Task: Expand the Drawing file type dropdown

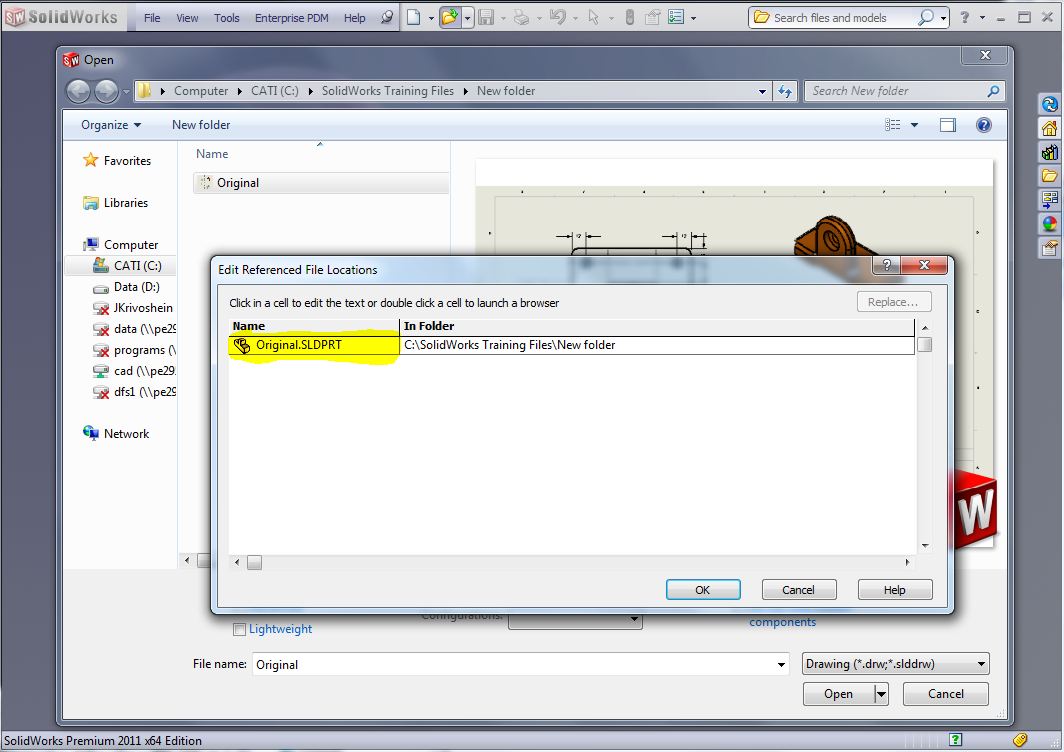Action: pyautogui.click(x=981, y=664)
